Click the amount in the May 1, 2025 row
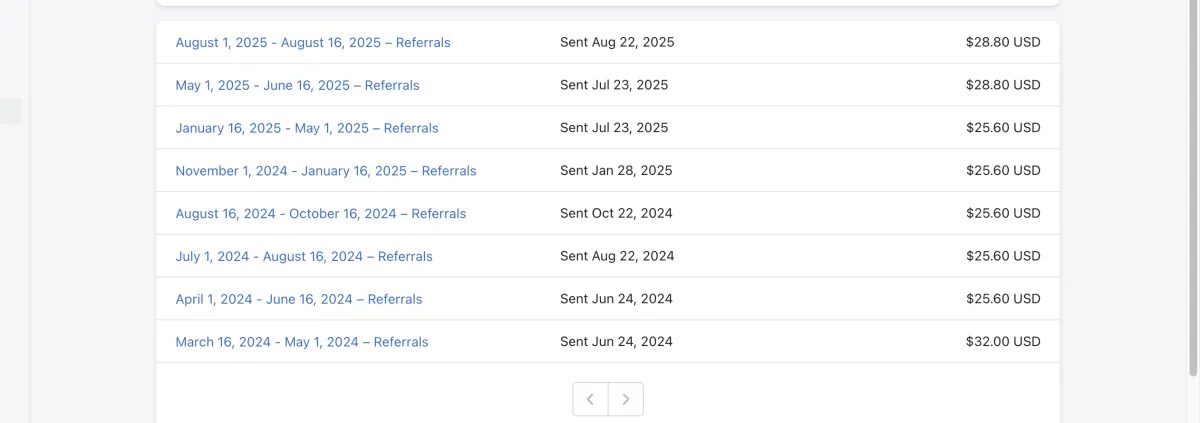This screenshot has height=423, width=1200. (x=1003, y=86)
